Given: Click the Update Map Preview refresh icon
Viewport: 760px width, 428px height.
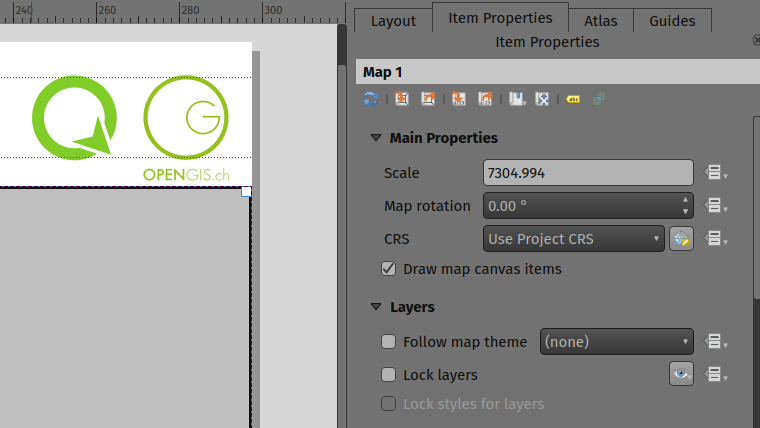Looking at the screenshot, I should 371,99.
